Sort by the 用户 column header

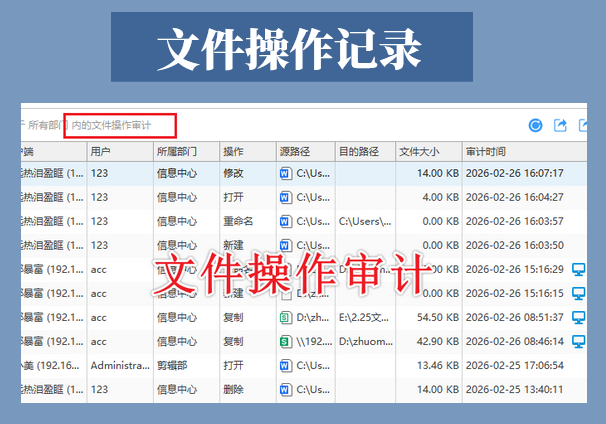coord(120,152)
